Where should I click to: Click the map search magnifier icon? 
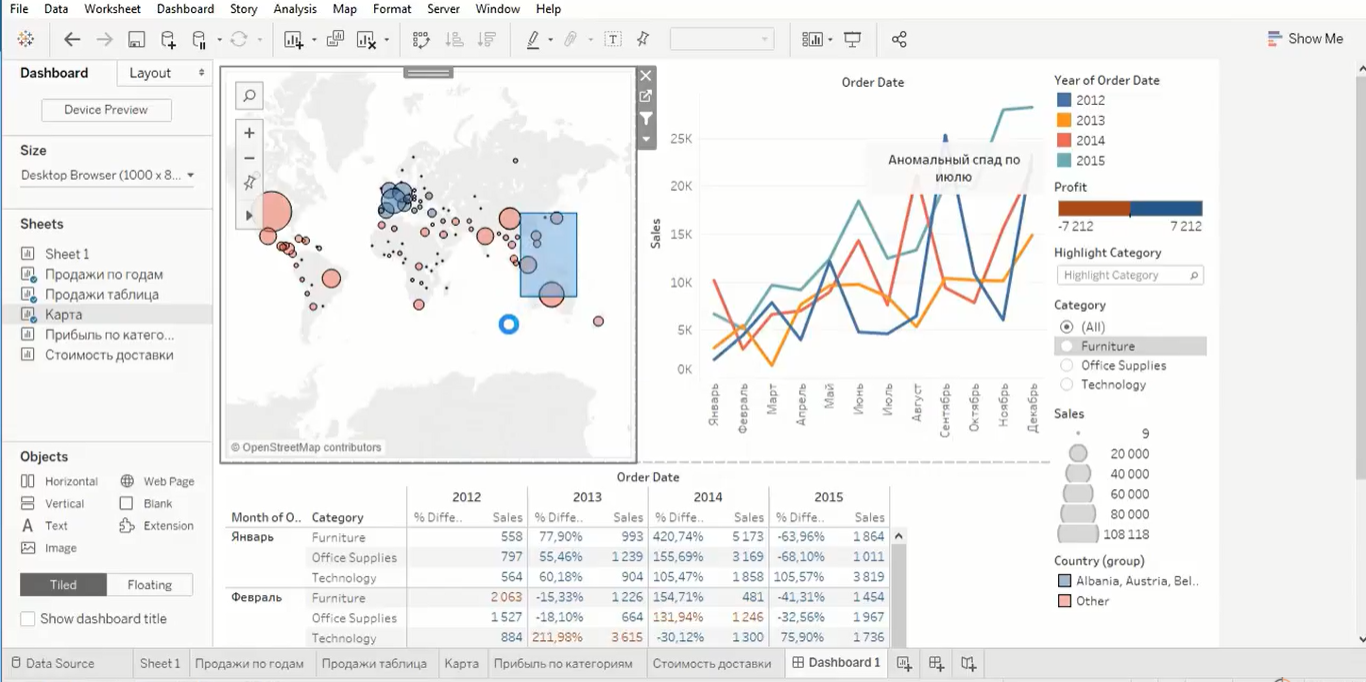click(x=249, y=96)
